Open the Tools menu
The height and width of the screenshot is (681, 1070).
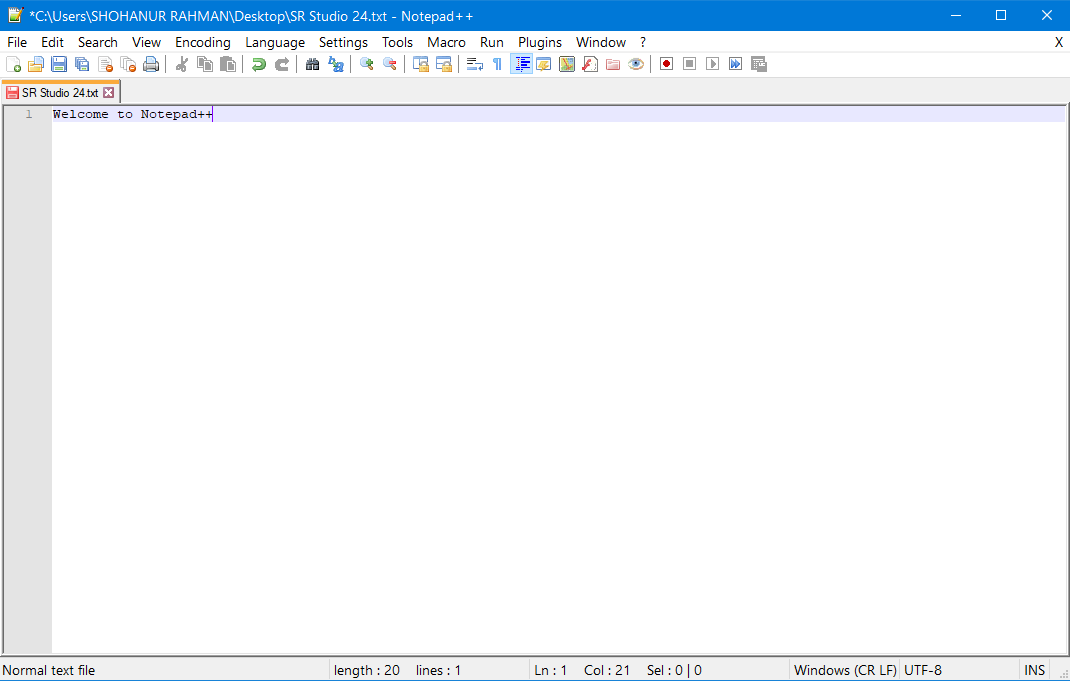[397, 42]
